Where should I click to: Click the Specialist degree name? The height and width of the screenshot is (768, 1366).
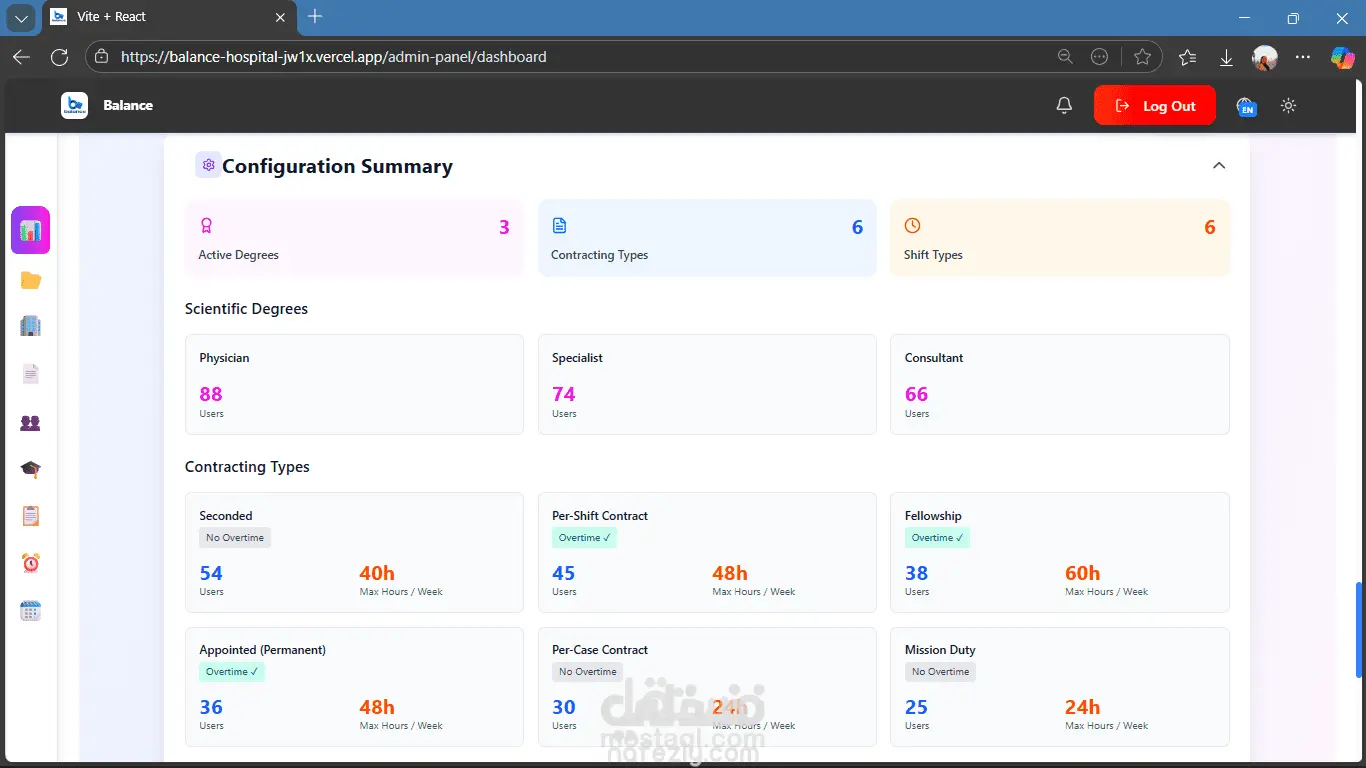click(577, 358)
